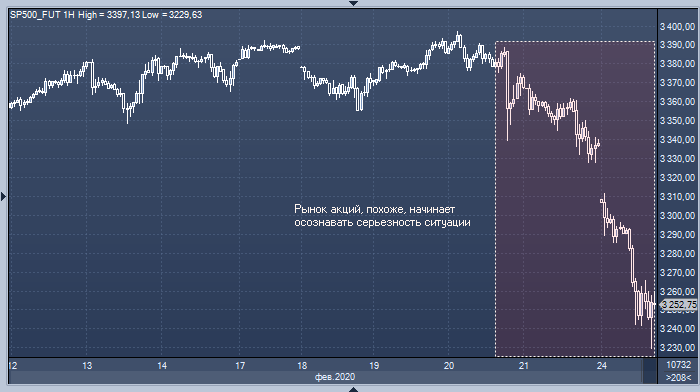The image size is (700, 392).
Task: Click date label 24 on time axis
Action: pos(602,366)
